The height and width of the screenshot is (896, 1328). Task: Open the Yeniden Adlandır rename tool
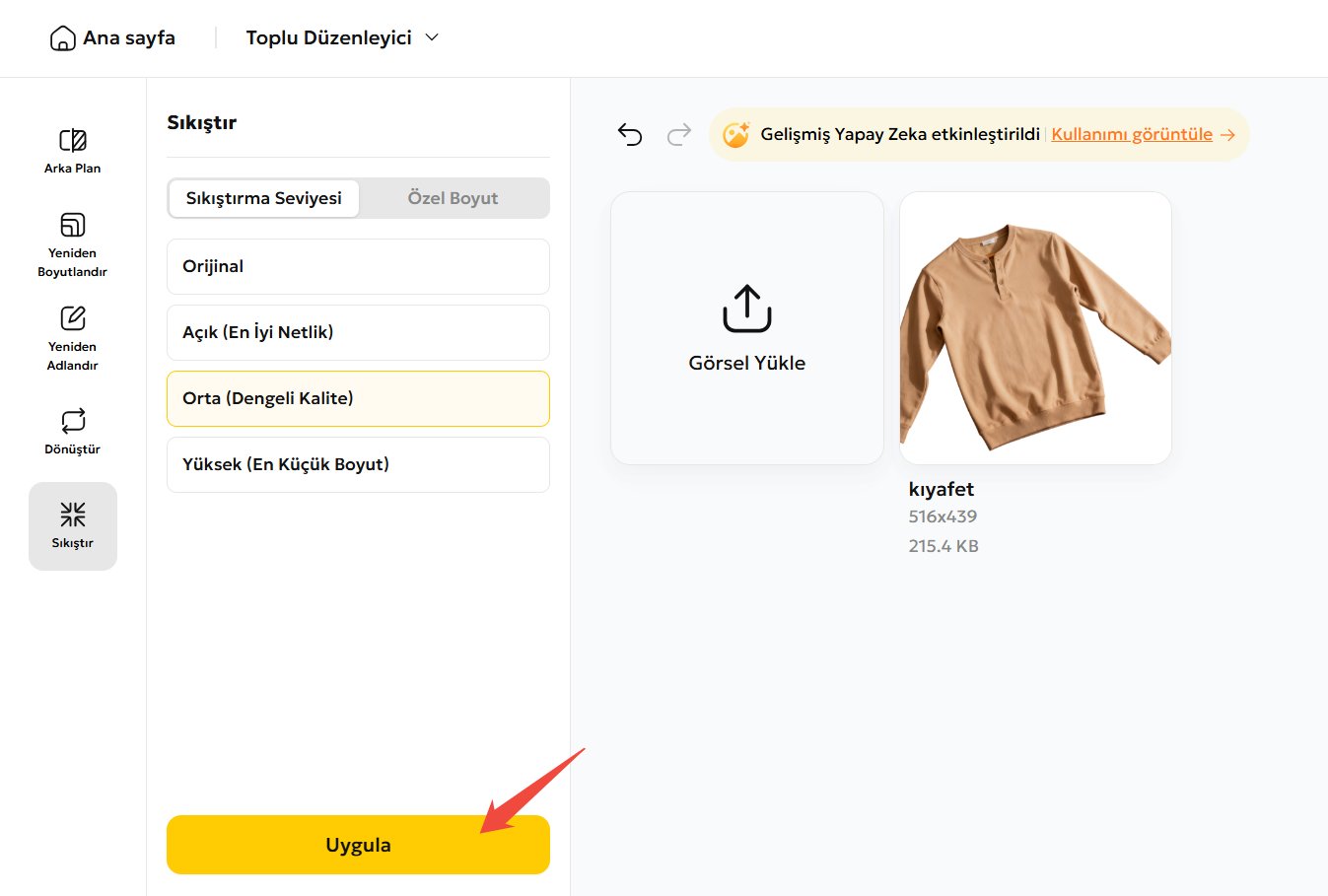point(72,337)
